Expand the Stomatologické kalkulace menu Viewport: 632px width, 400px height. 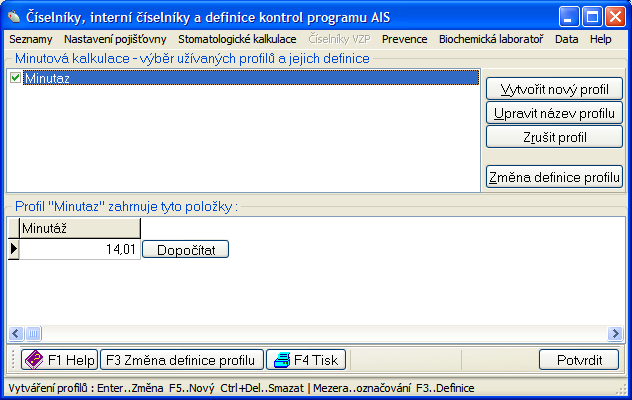click(237, 39)
